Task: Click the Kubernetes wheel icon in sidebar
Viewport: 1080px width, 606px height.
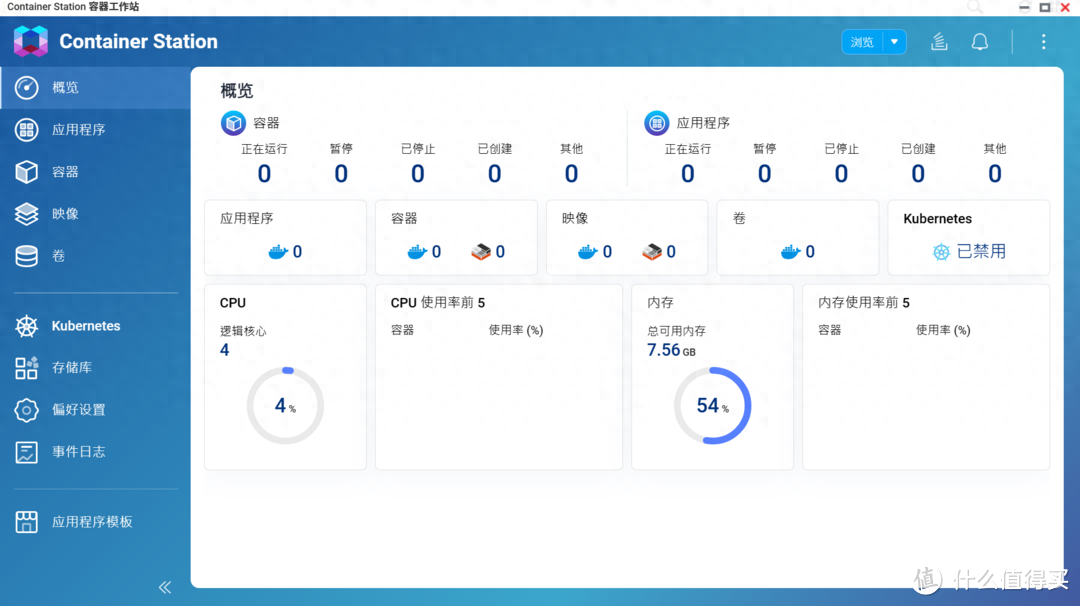Action: (27, 326)
